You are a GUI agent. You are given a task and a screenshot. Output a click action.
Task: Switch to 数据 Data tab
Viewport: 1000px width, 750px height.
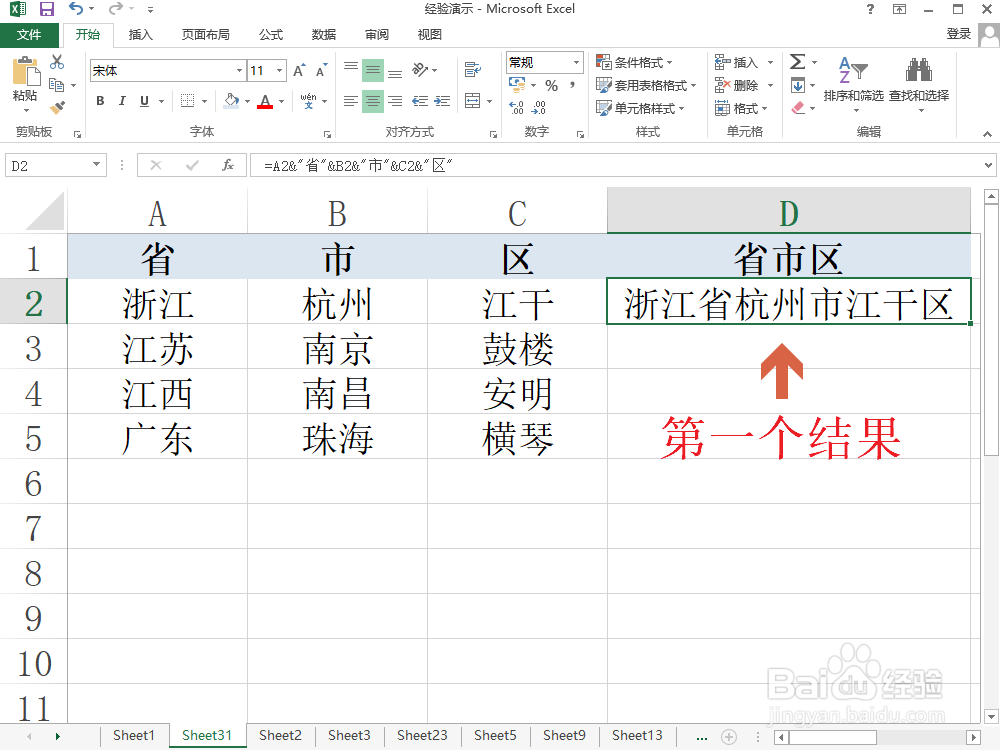[324, 35]
